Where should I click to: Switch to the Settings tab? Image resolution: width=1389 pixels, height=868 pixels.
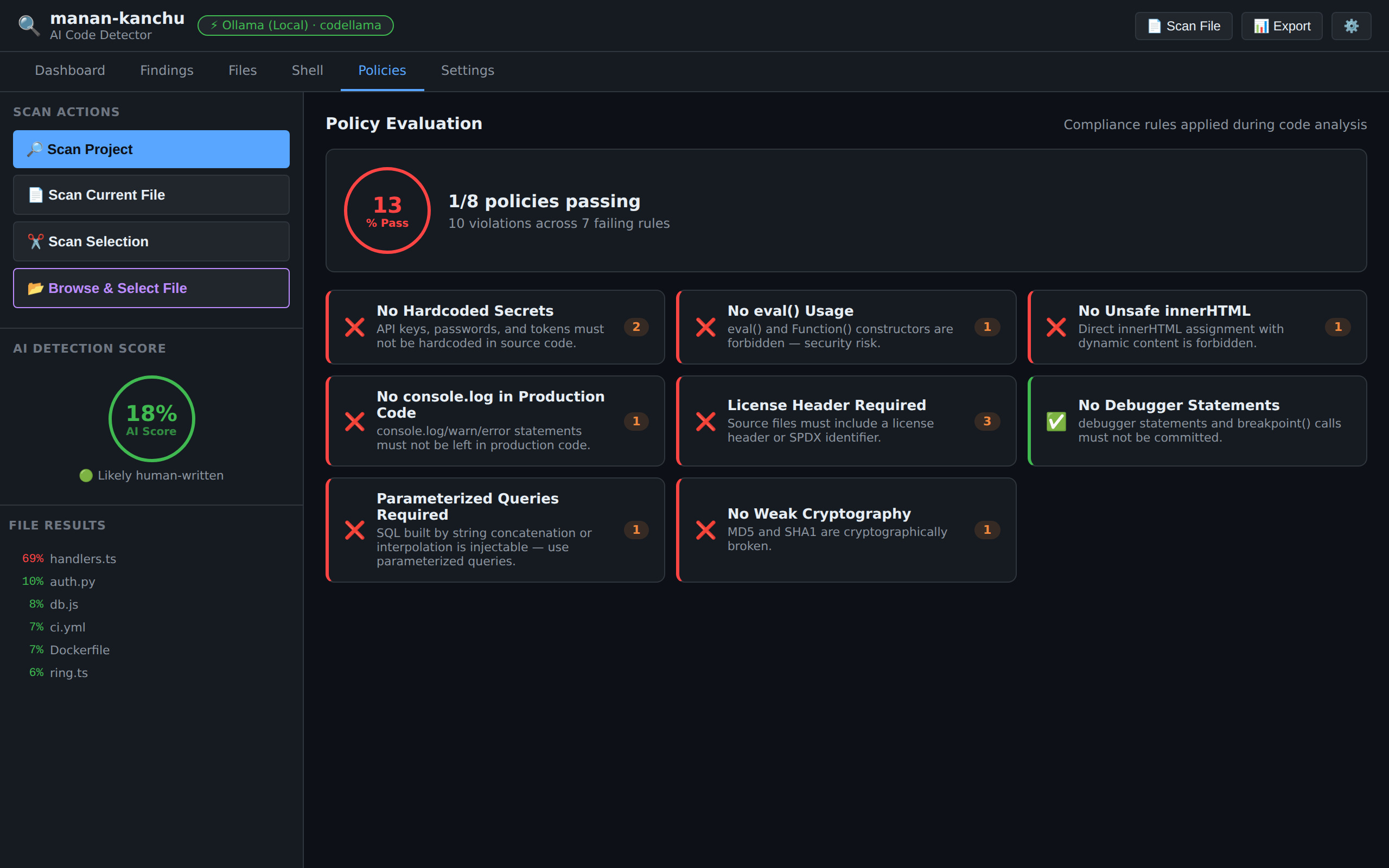(x=467, y=71)
